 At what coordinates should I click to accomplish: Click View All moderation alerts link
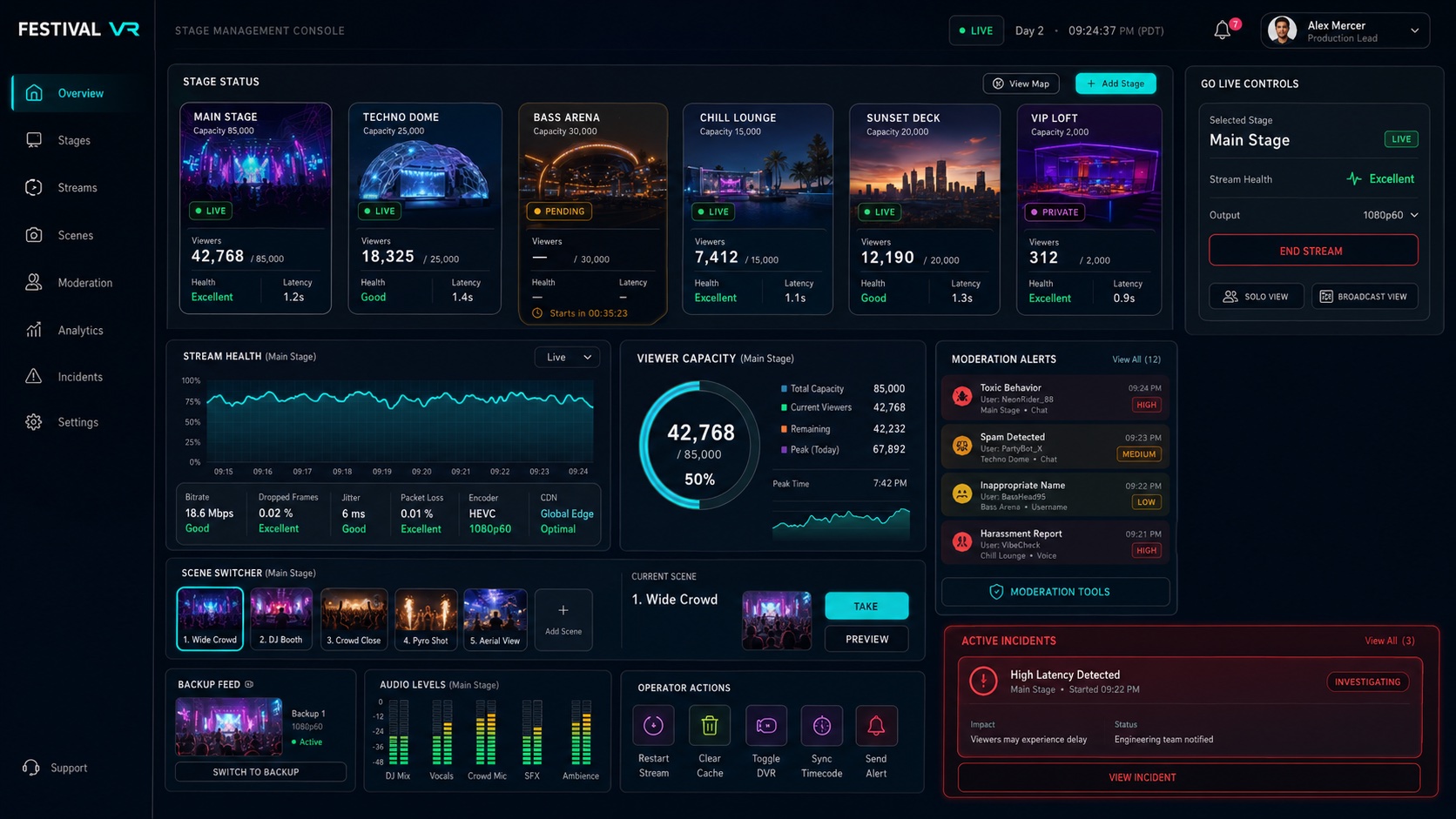pyautogui.click(x=1136, y=359)
